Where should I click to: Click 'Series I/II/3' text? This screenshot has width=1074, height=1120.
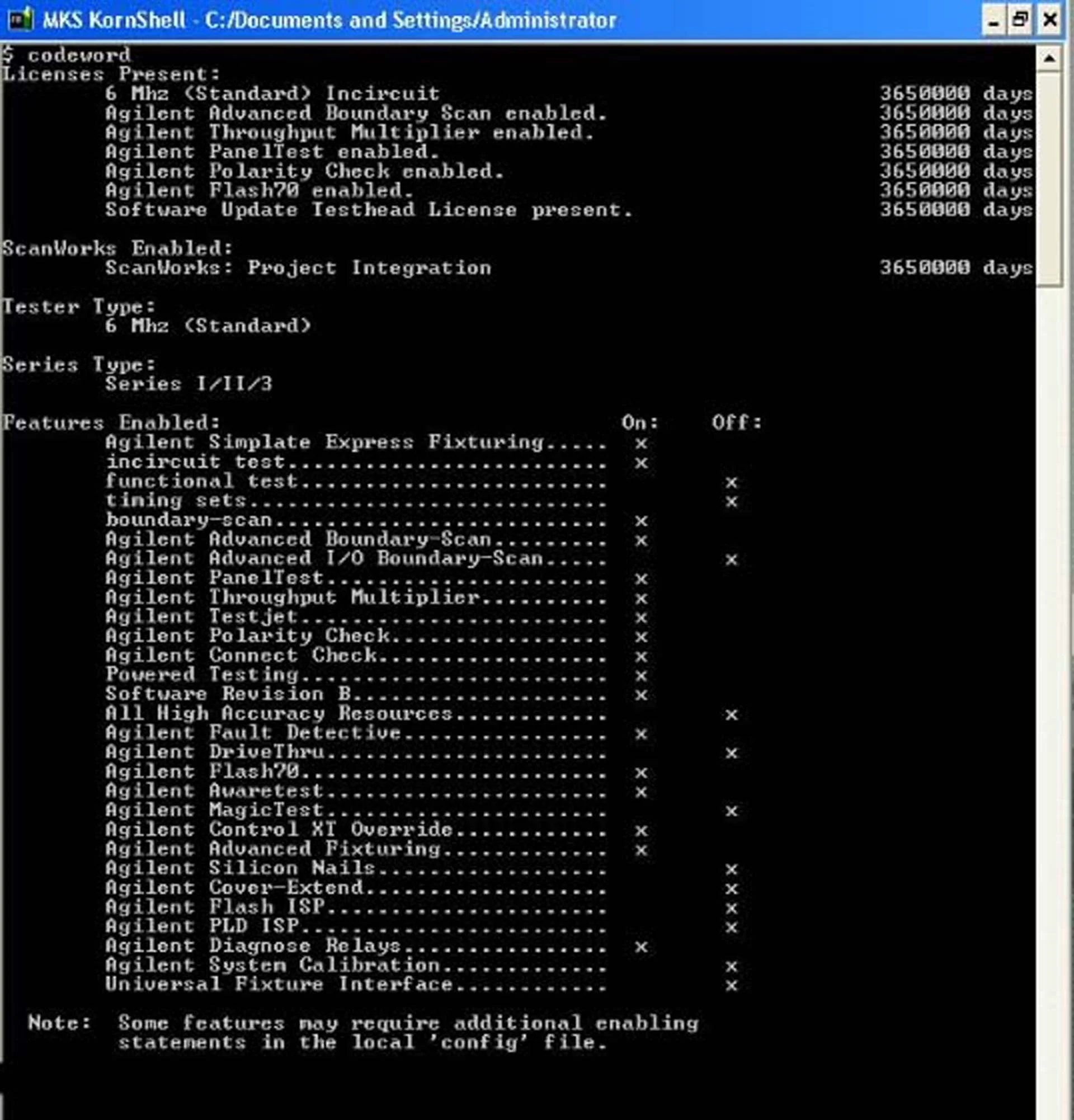pyautogui.click(x=189, y=384)
